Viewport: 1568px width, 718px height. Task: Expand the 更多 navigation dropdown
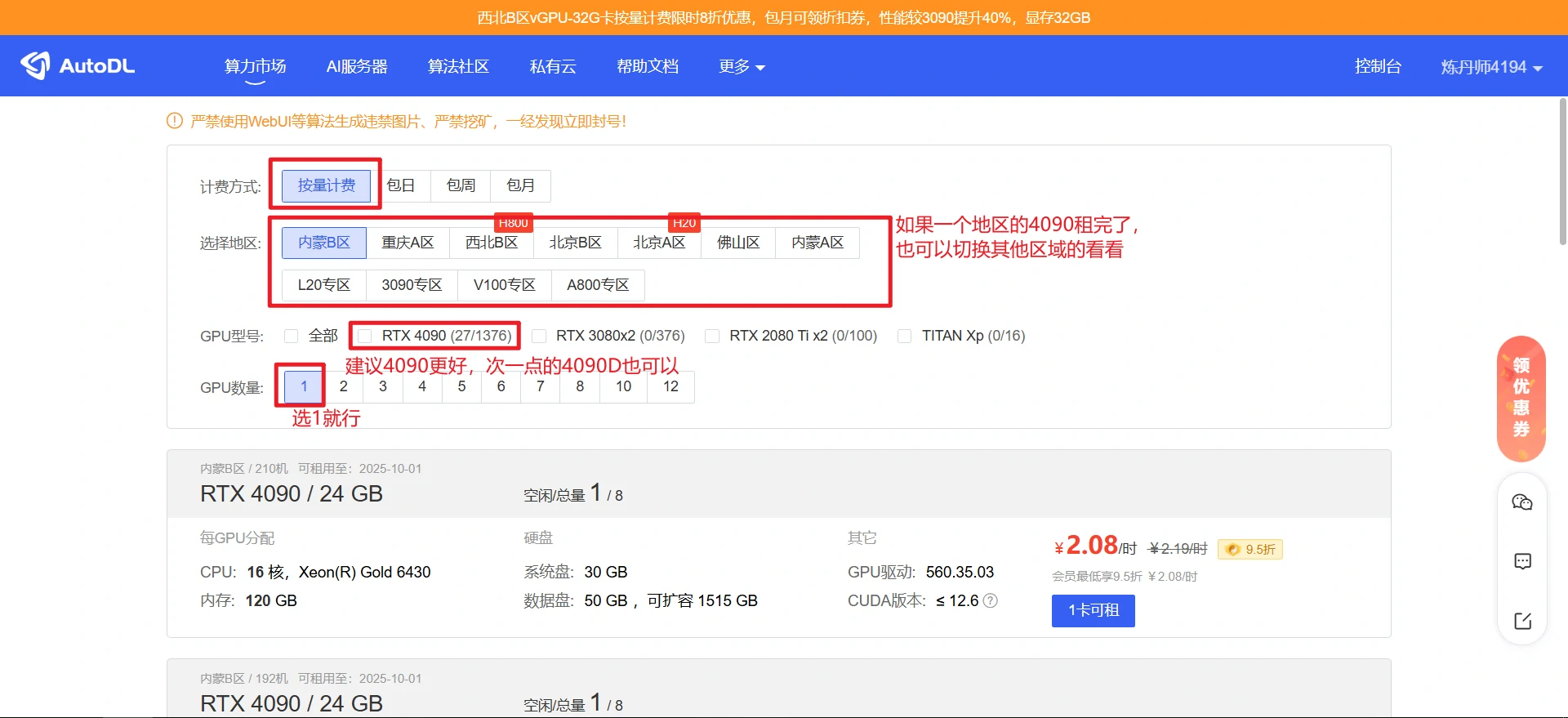pyautogui.click(x=742, y=66)
